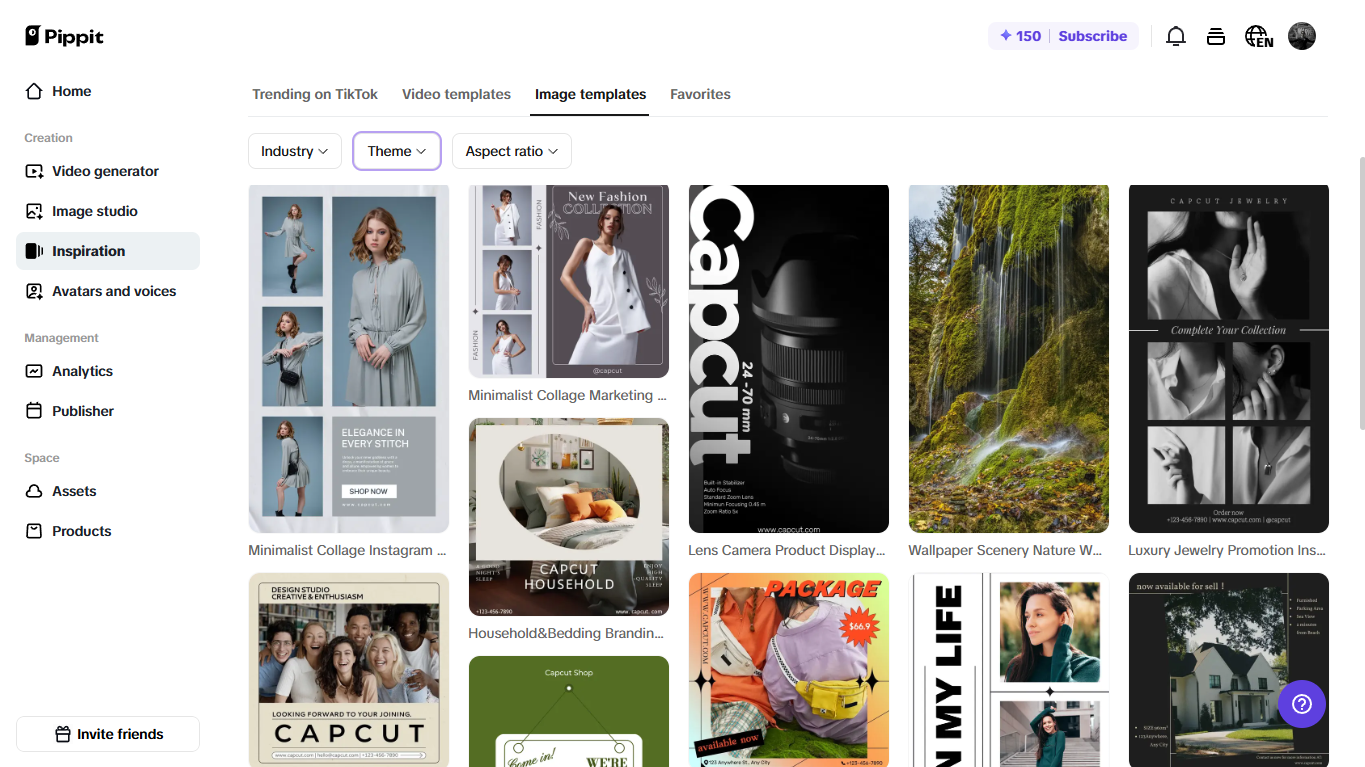Go to Home in sidebar

108,91
